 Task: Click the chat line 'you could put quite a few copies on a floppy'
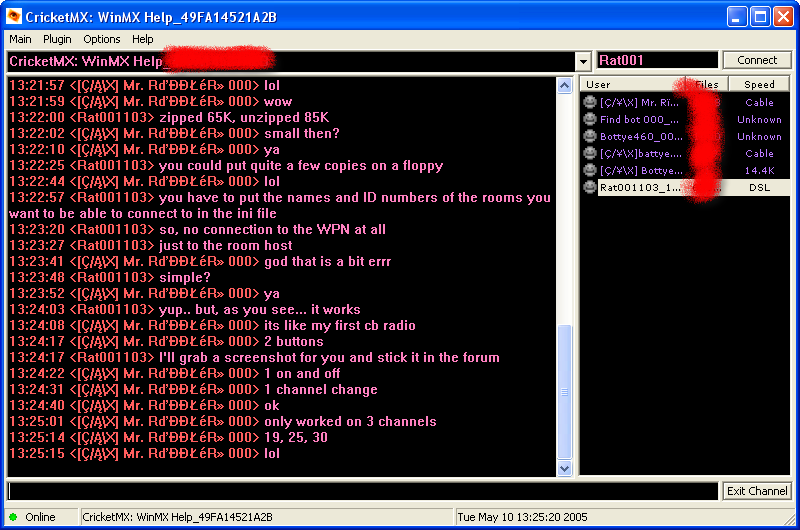[301, 165]
